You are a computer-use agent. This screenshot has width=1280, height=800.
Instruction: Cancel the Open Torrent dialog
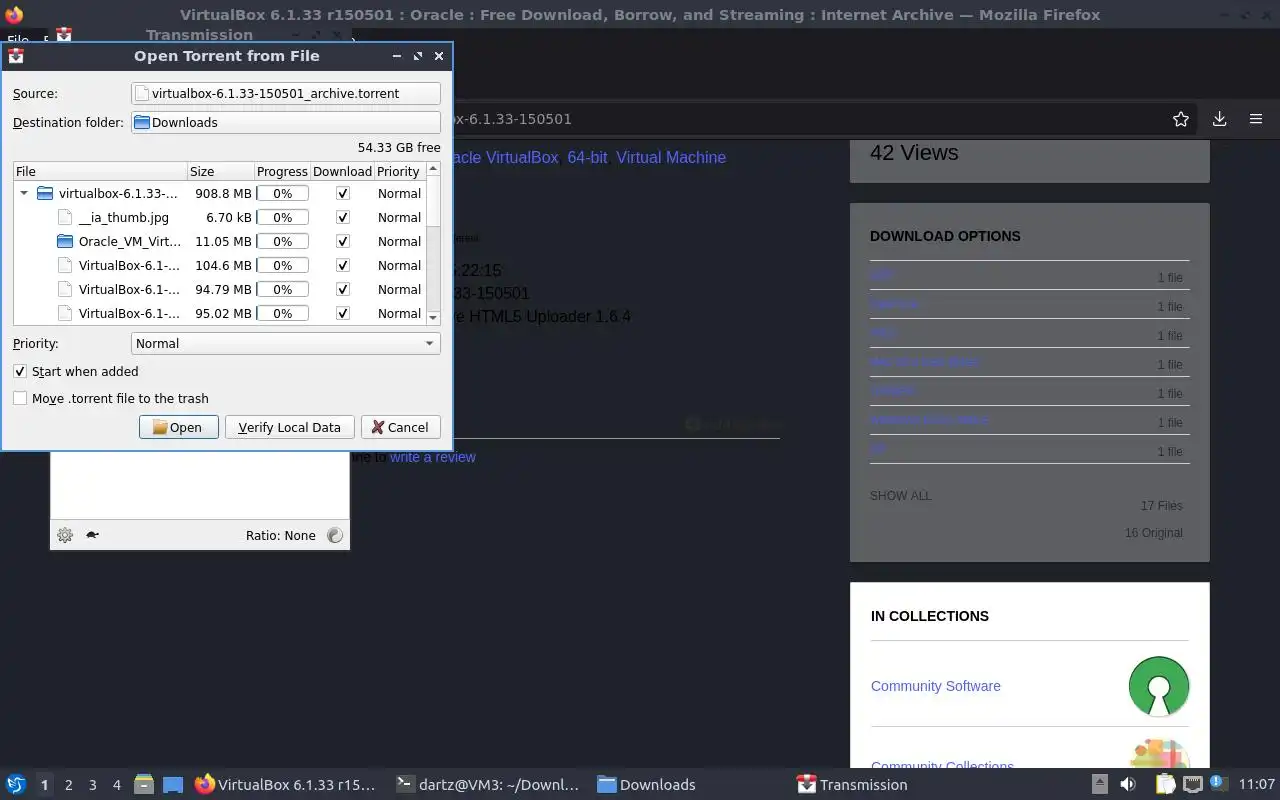(401, 427)
